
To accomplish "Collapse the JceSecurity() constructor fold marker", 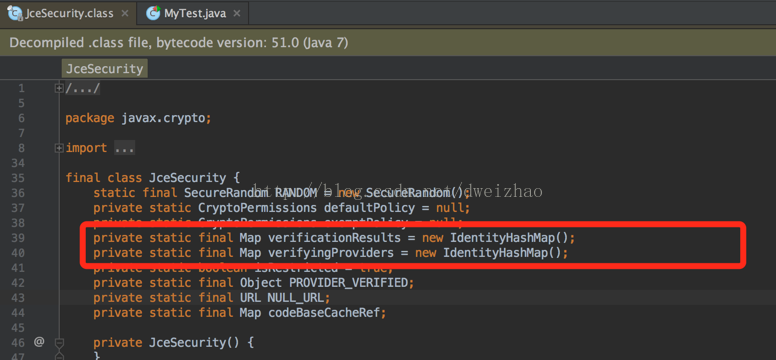I will [59, 342].
